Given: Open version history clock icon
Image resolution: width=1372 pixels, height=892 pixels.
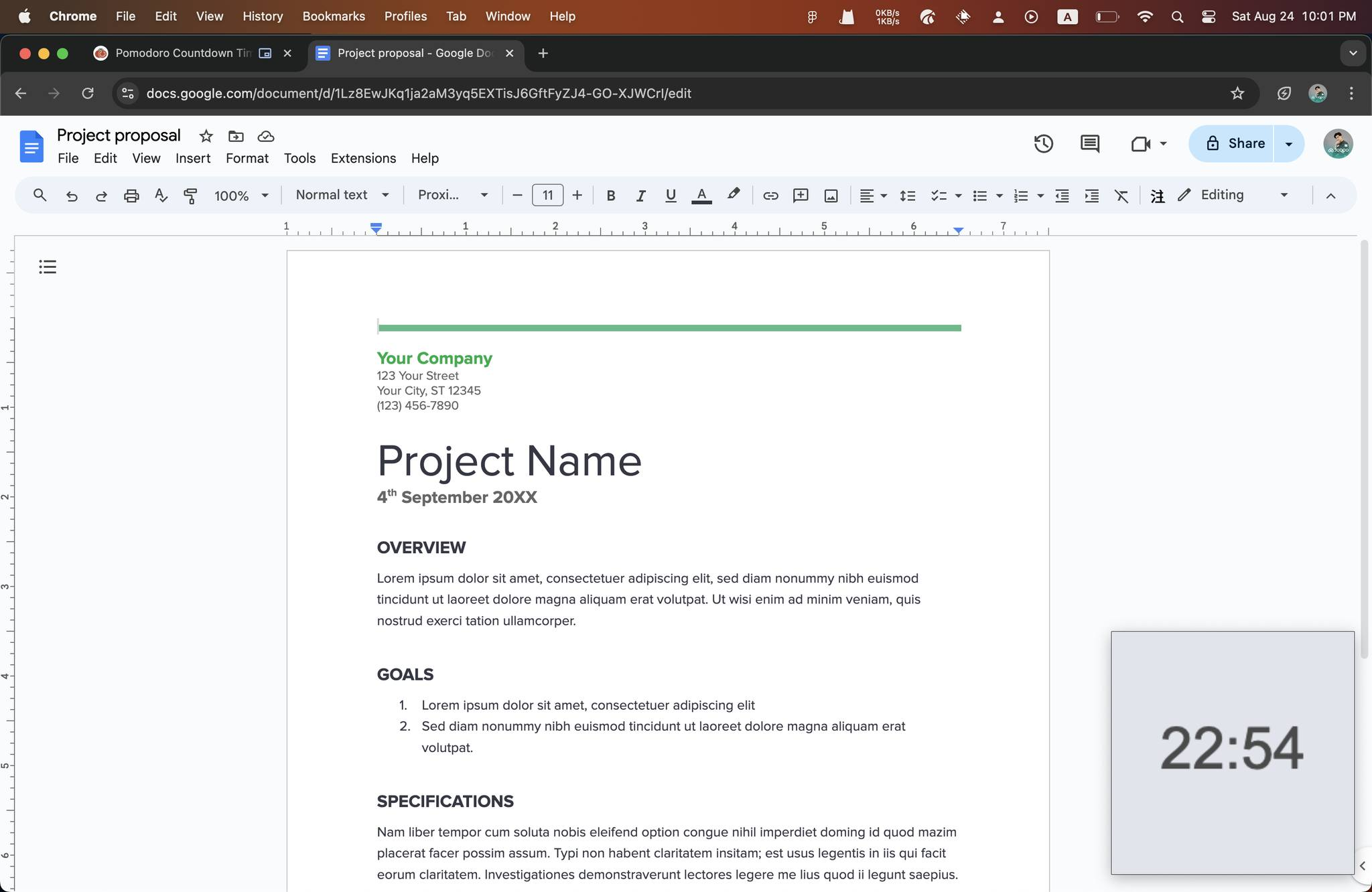Looking at the screenshot, I should (1043, 143).
